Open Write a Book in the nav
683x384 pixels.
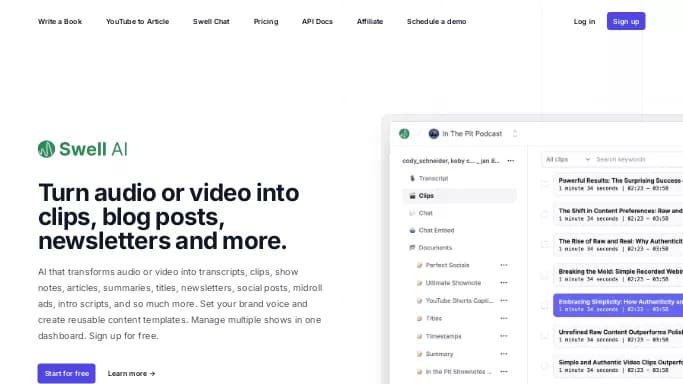pos(60,21)
